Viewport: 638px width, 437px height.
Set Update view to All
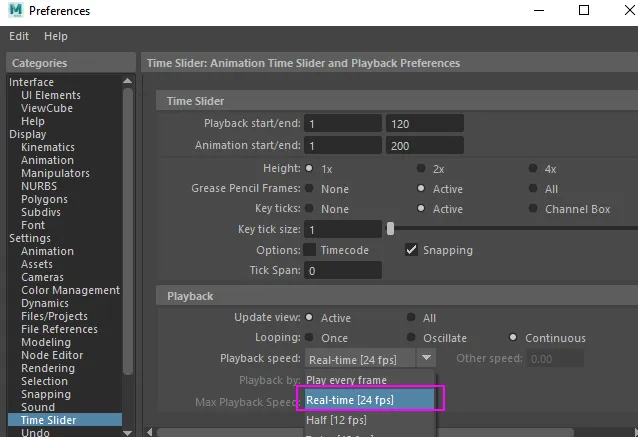pos(411,317)
